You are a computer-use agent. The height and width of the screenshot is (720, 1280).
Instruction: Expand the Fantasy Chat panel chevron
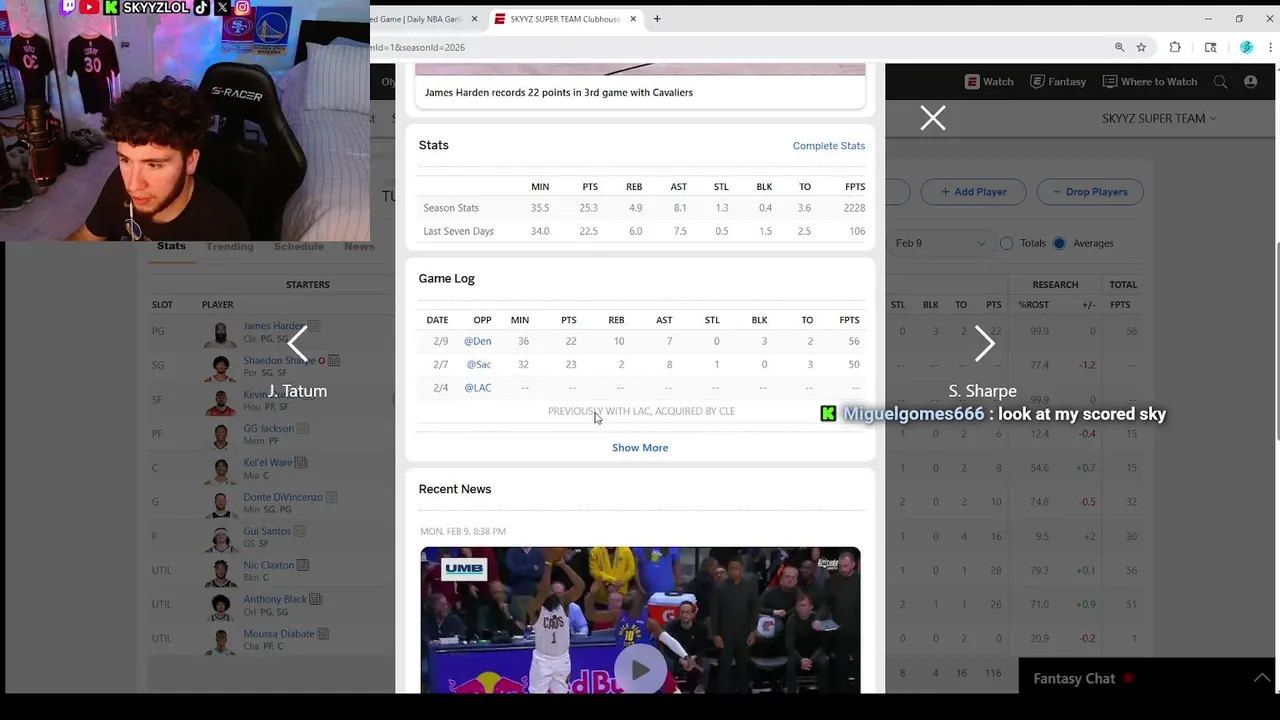tap(1262, 678)
